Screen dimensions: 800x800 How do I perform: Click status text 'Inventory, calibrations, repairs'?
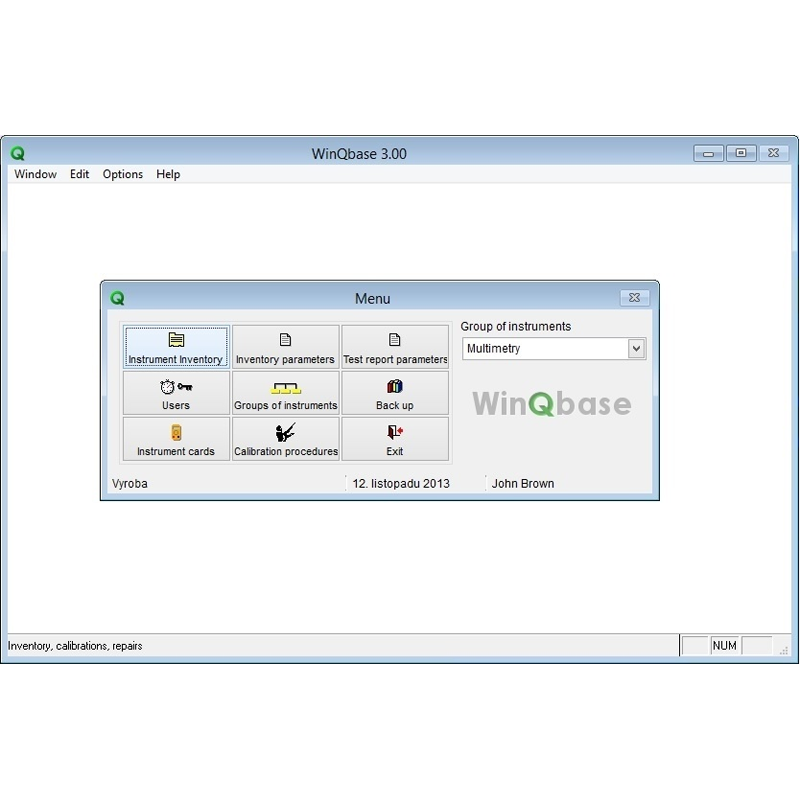(x=75, y=645)
